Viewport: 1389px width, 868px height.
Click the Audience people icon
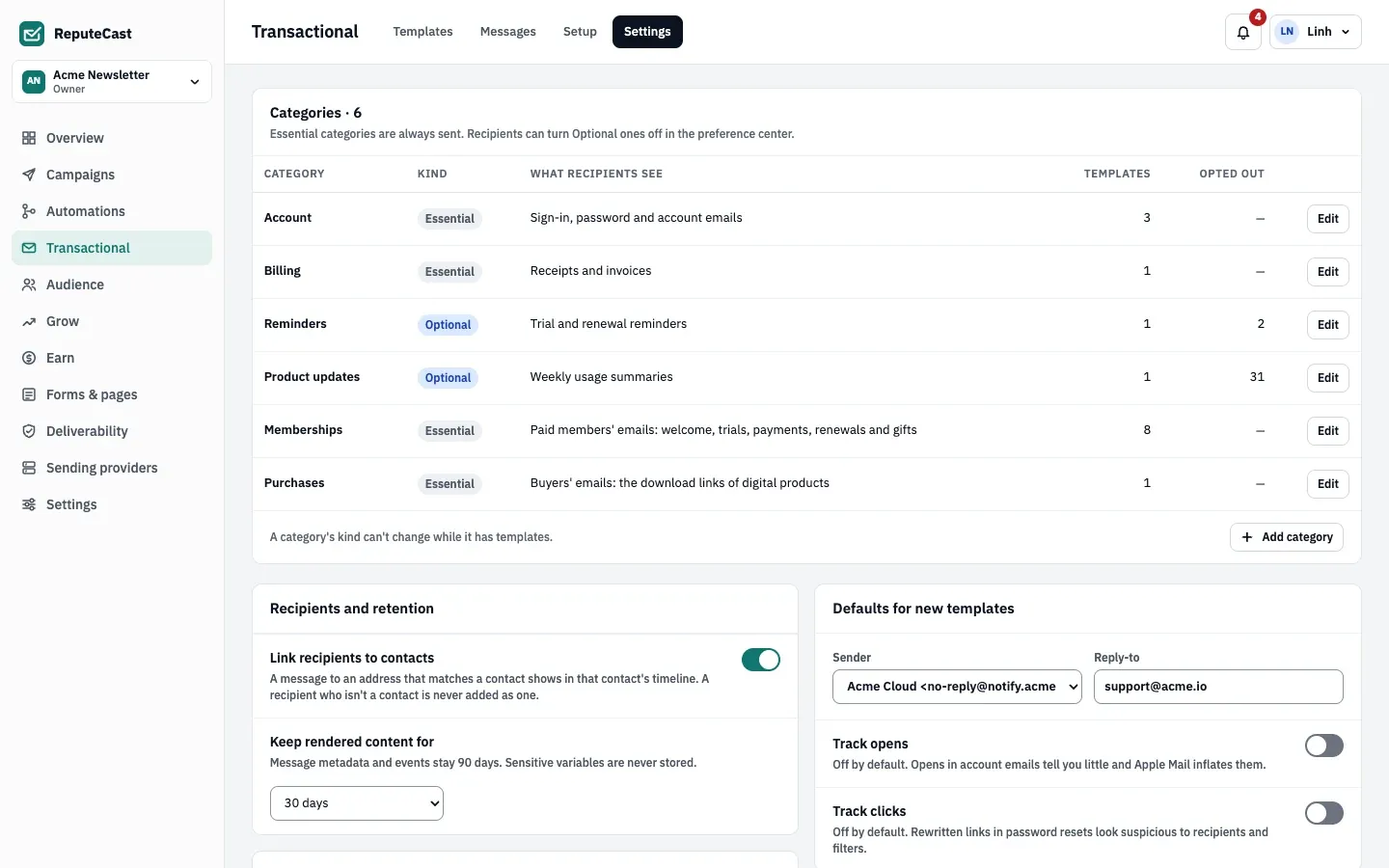tap(29, 285)
